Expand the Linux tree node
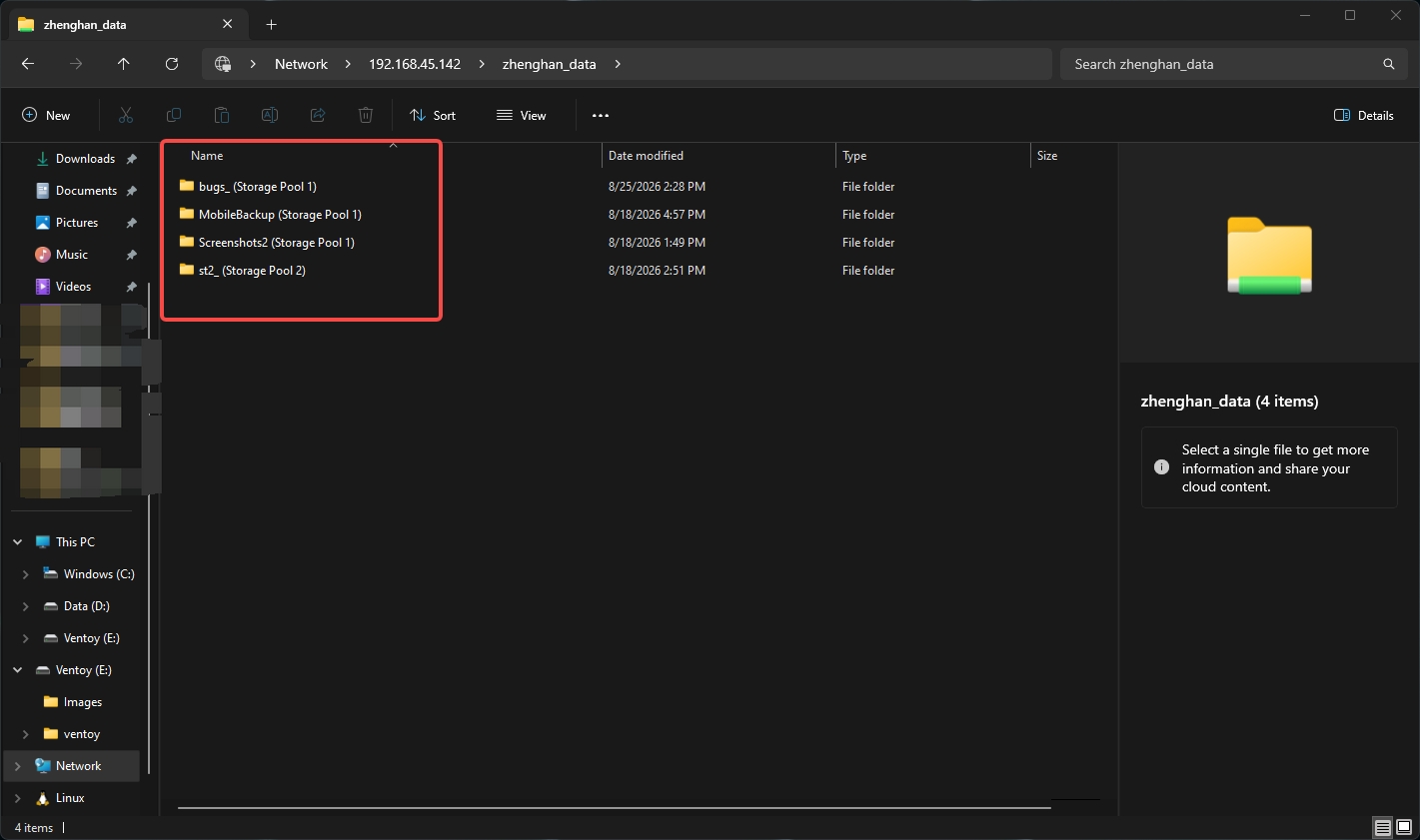The height and width of the screenshot is (840, 1420). [x=18, y=798]
